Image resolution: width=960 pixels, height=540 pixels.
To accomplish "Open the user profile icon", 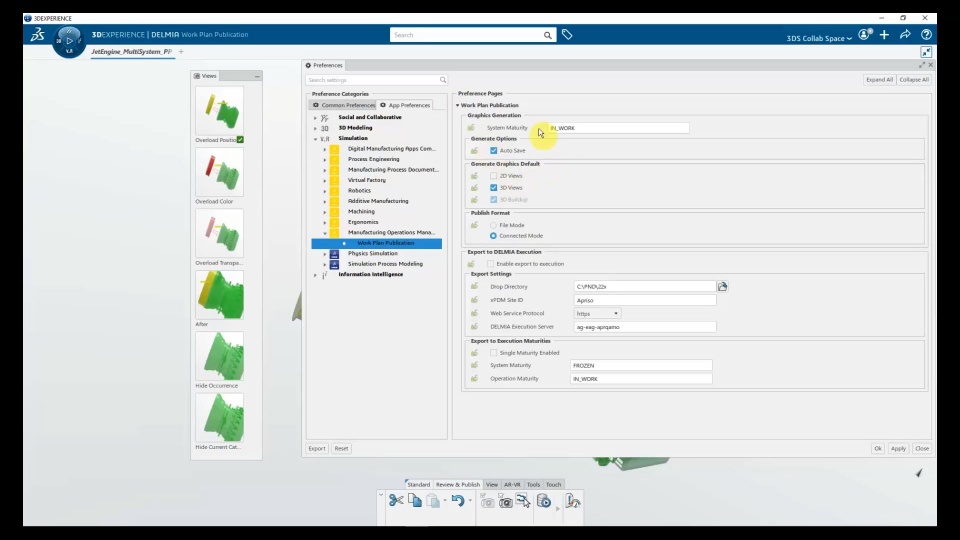I will coord(864,35).
